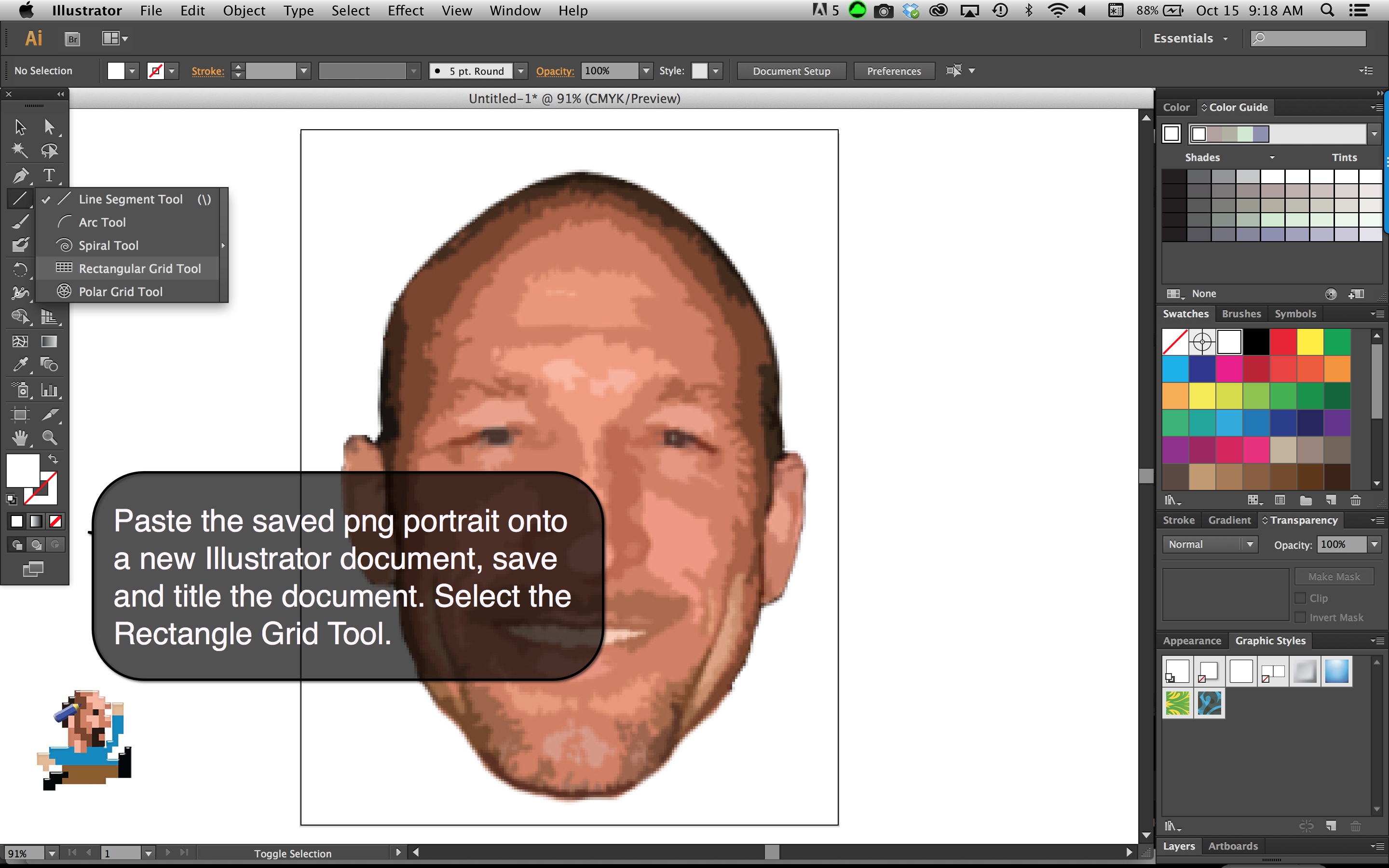Click the Change Screen Mode icon
Screen dimensions: 1389x868
click(33, 569)
